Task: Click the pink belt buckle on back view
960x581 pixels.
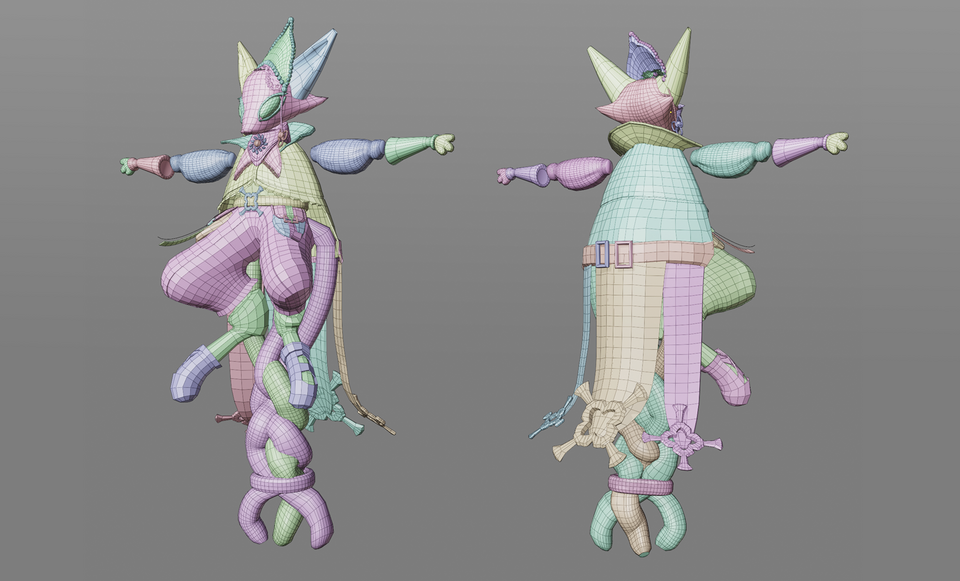Action: coord(624,254)
